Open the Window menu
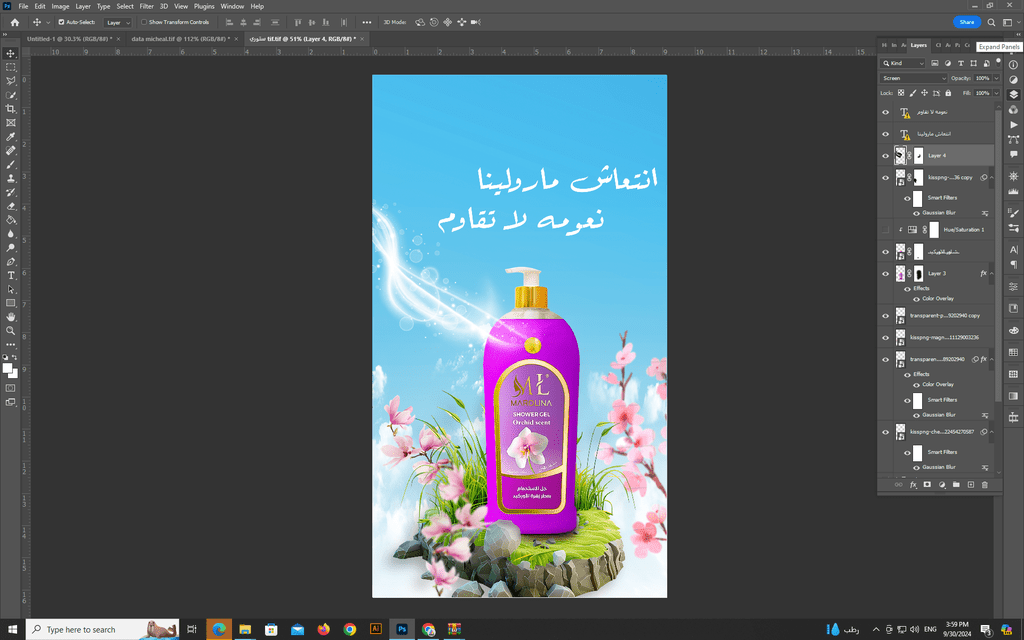Viewport: 1024px width, 640px height. tap(232, 7)
